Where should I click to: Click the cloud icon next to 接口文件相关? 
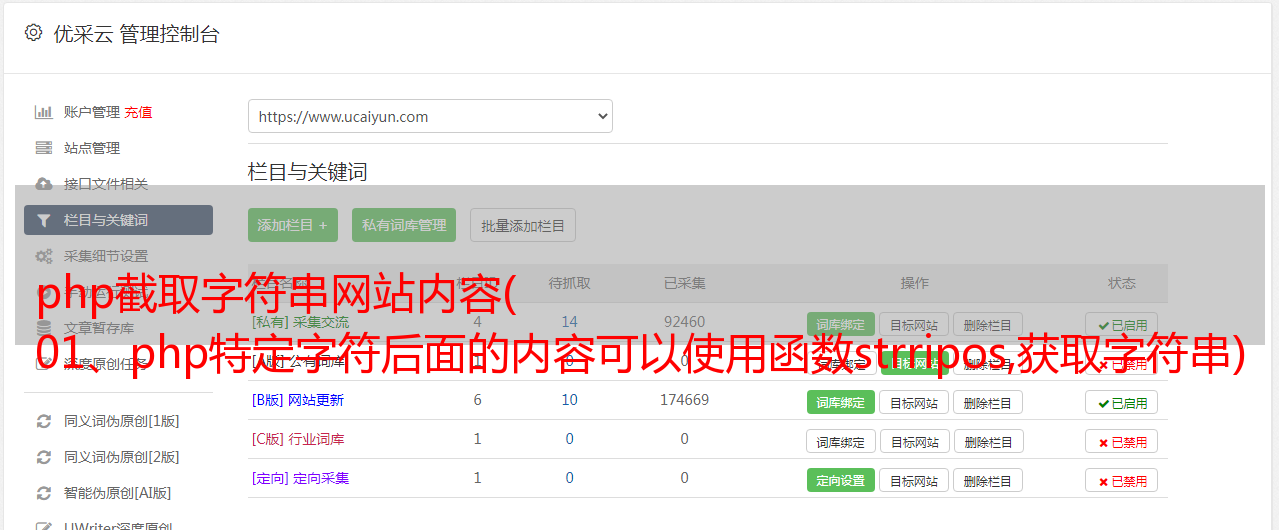pos(43,184)
